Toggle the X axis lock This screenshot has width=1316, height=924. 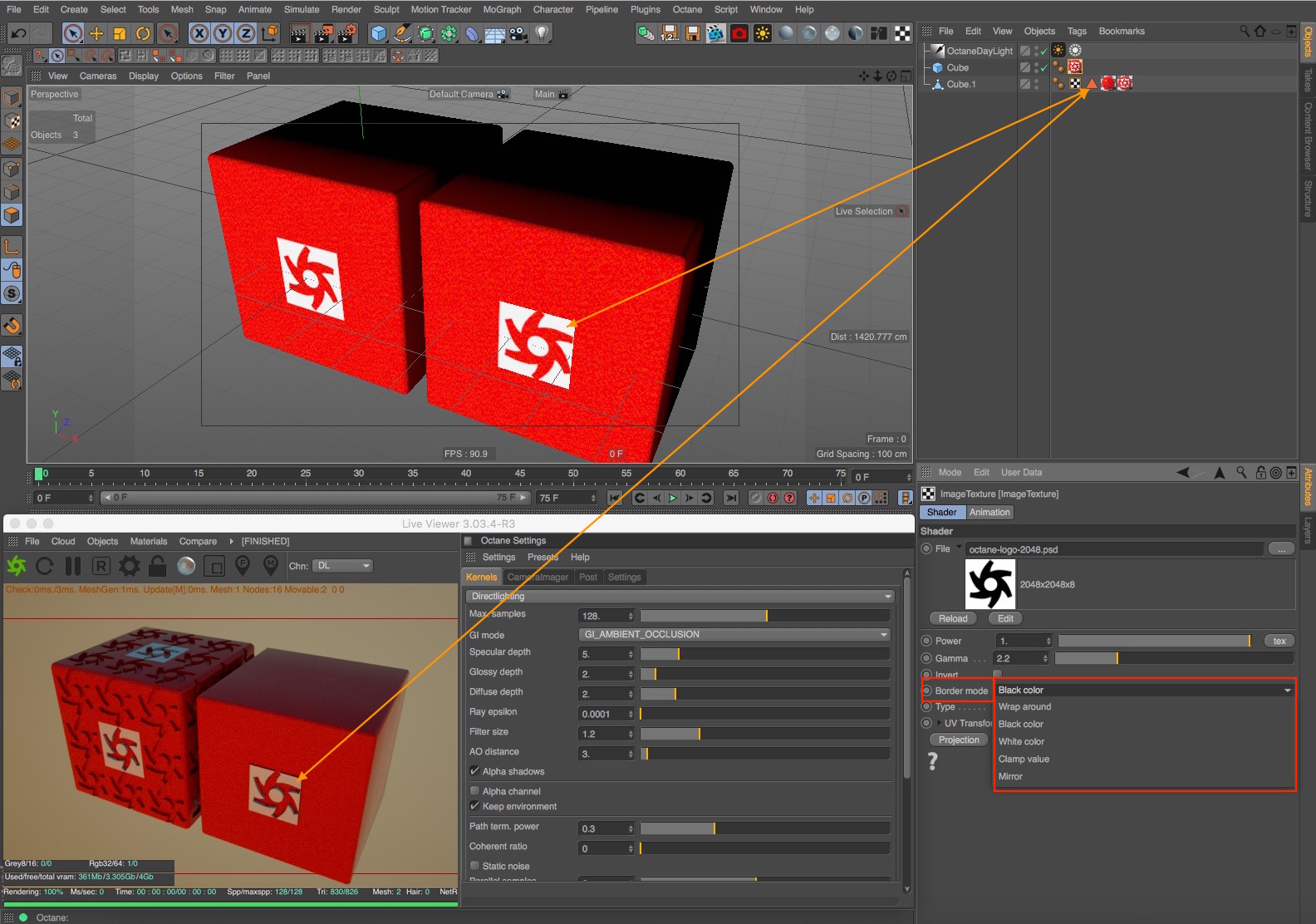point(199,33)
